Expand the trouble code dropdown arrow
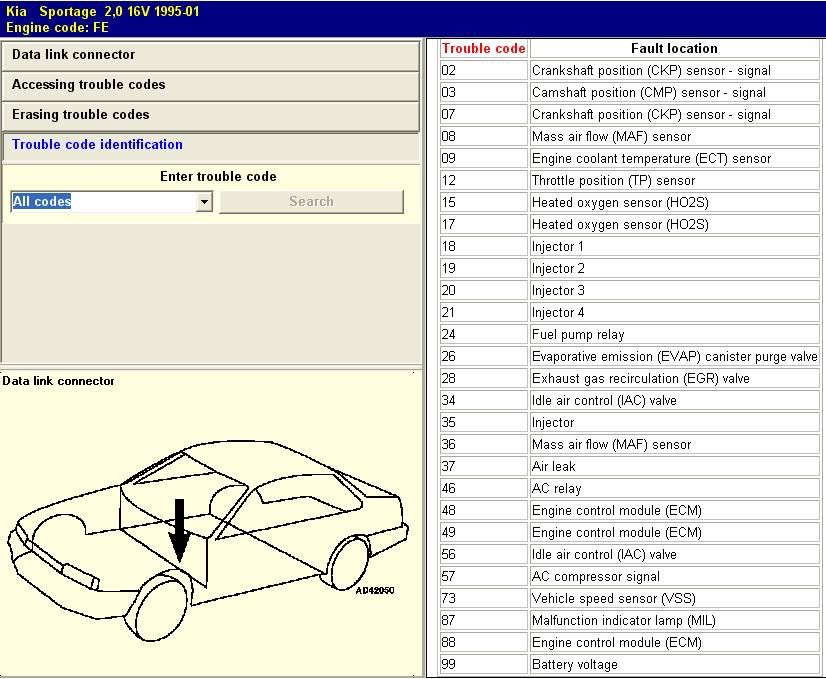Screen dimensions: 826x679 (x=204, y=202)
